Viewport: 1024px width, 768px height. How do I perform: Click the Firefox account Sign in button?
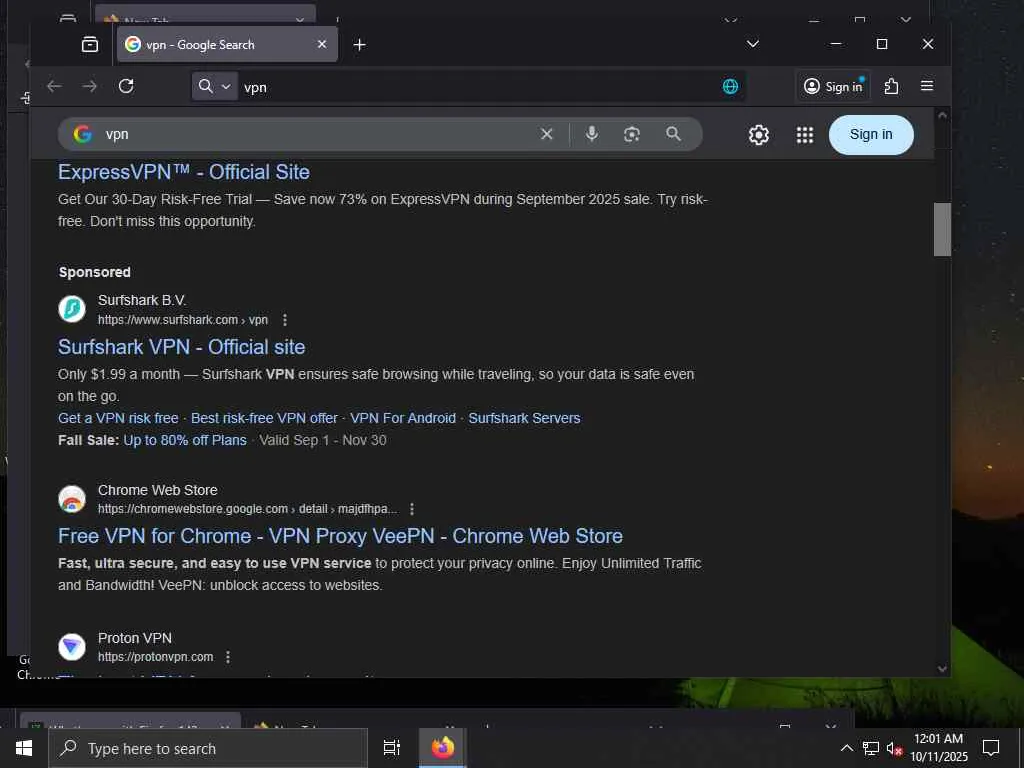833,86
